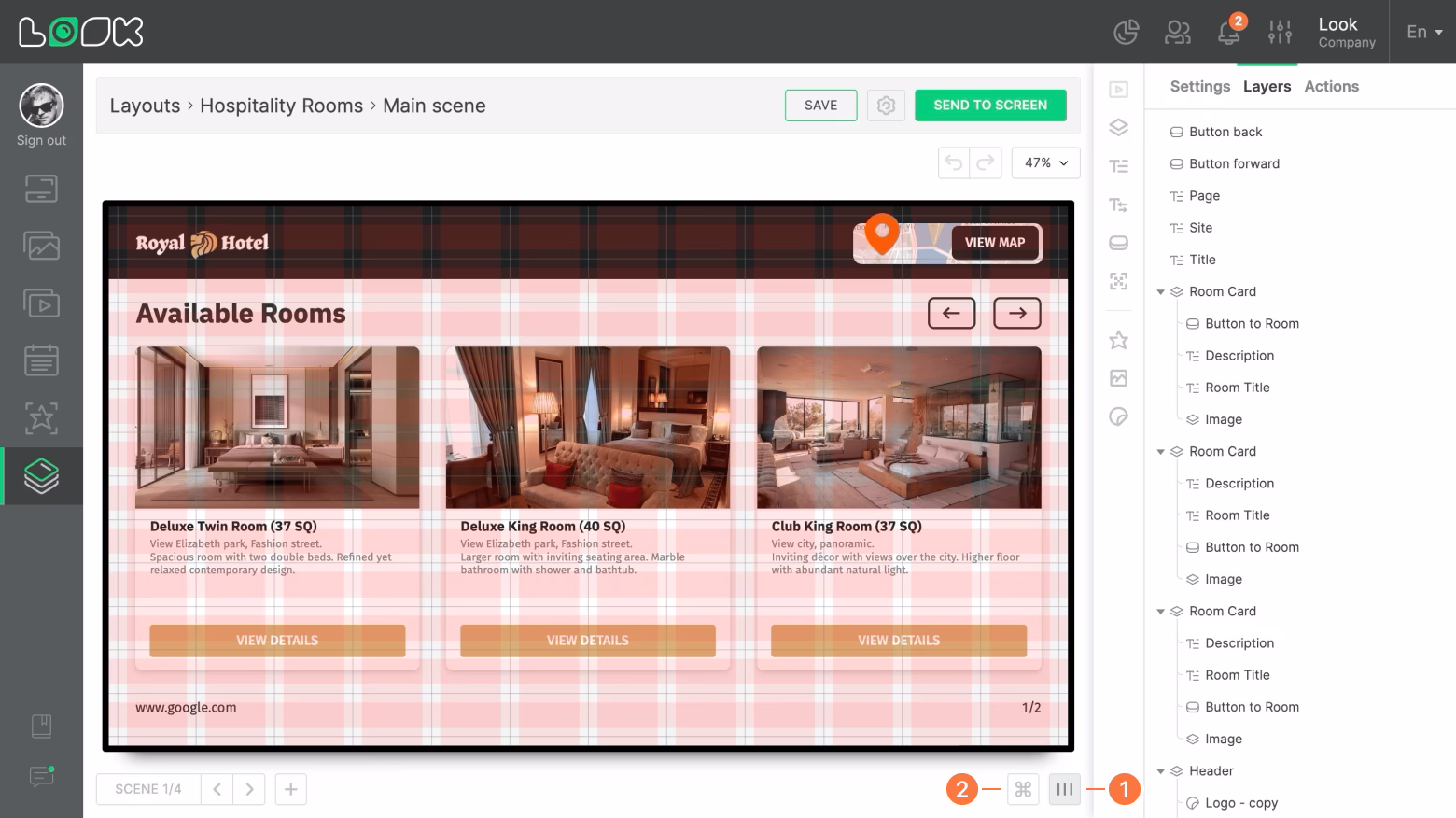Collapse the second Room Card group

pos(1160,452)
